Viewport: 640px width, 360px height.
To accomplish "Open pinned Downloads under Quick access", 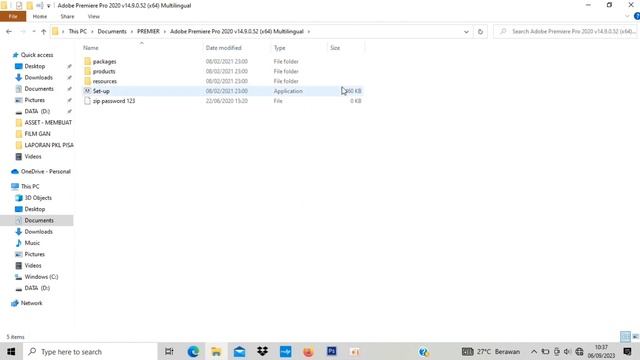I will click(38, 77).
